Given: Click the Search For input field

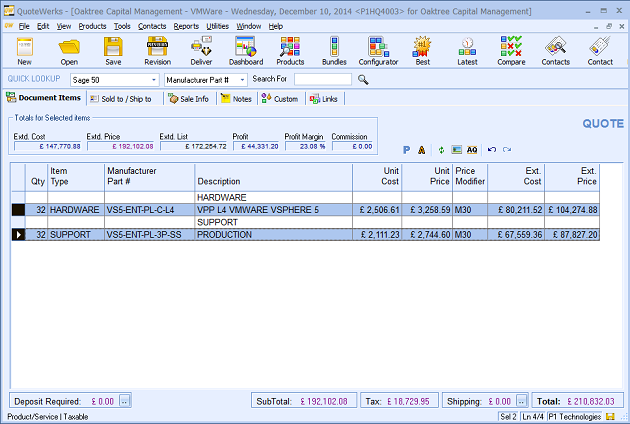Looking at the screenshot, I should click(x=323, y=80).
